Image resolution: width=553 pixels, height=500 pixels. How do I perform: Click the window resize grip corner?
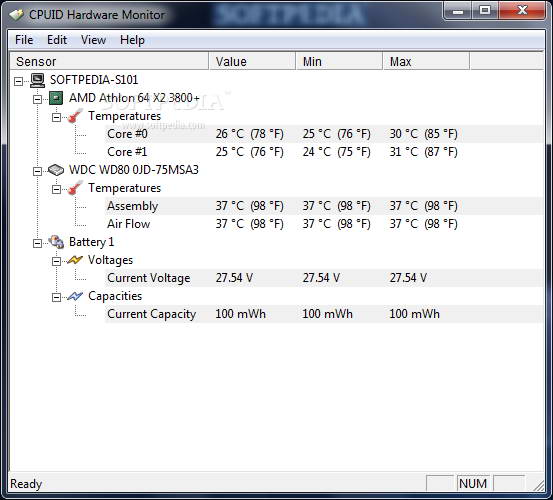coord(539,486)
